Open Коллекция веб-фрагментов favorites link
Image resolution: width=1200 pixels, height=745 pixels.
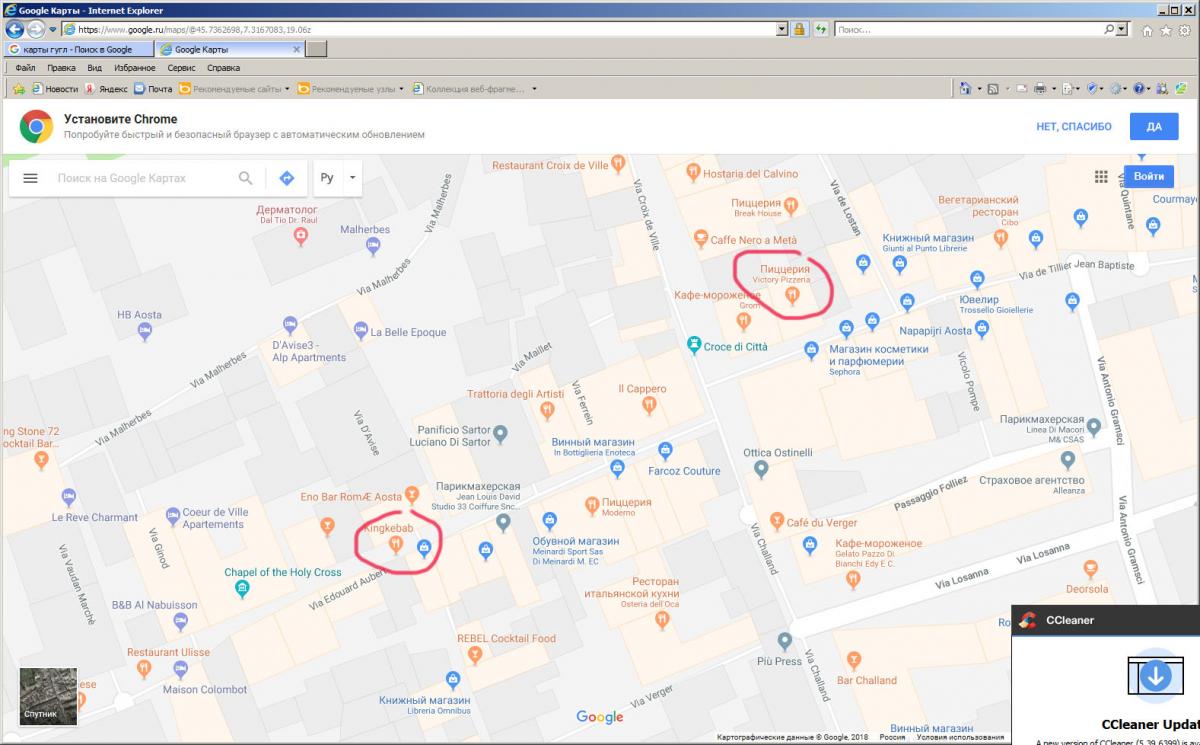click(469, 88)
